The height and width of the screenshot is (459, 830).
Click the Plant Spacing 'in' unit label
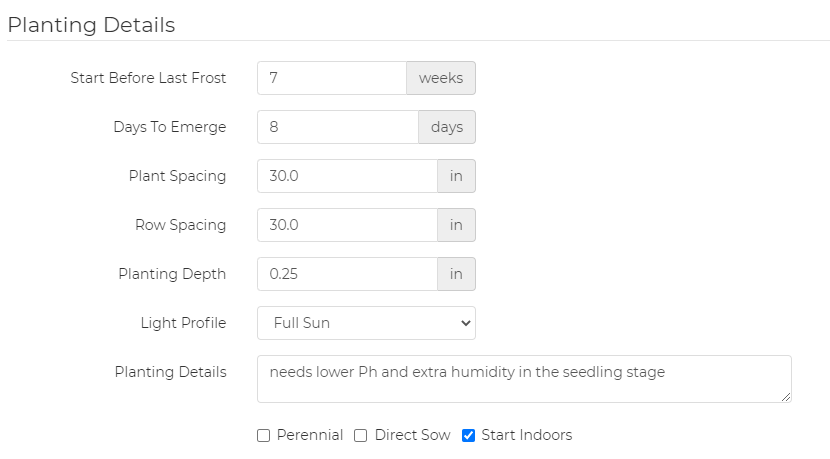[456, 176]
